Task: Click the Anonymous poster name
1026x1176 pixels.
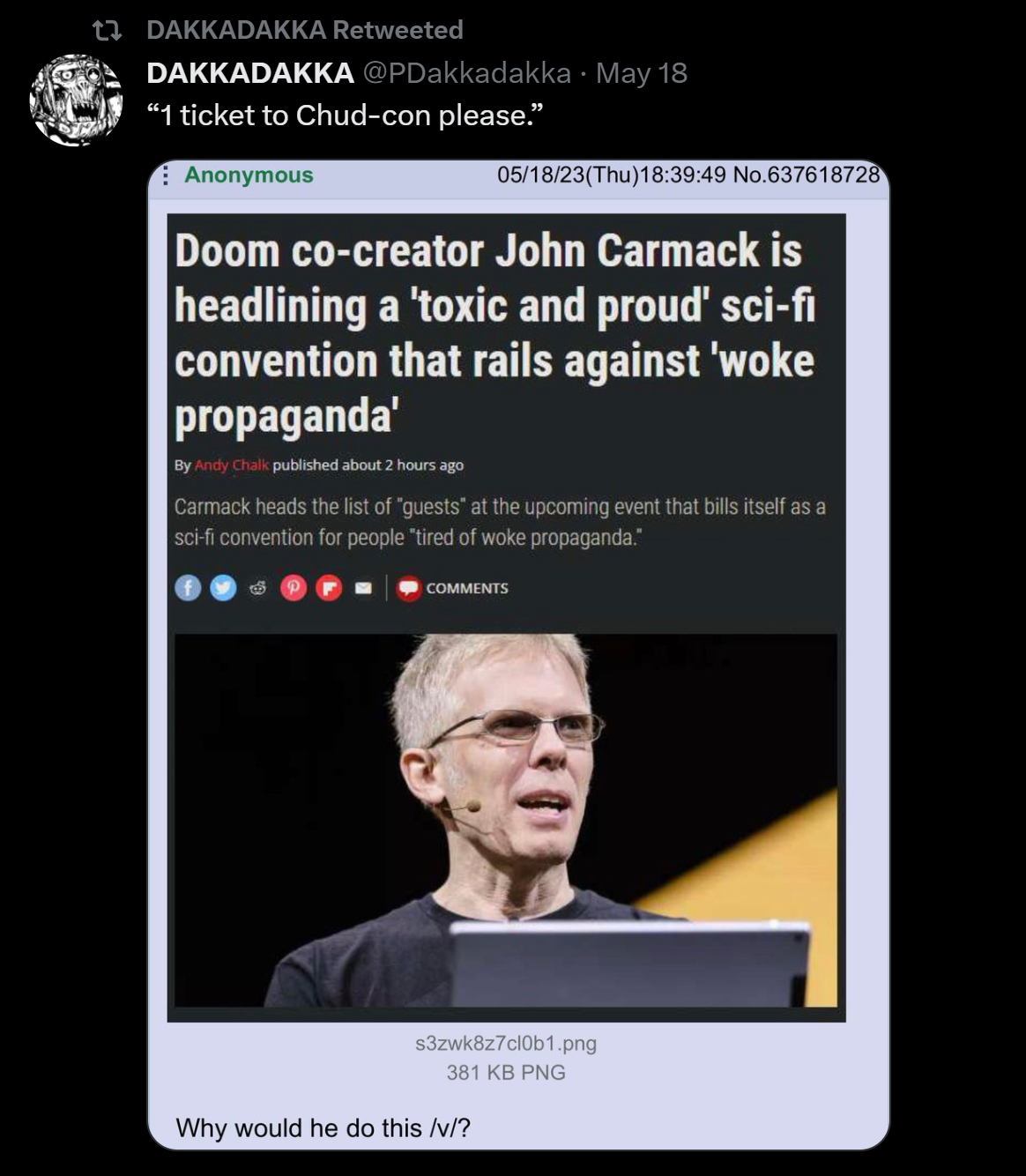Action: (249, 175)
